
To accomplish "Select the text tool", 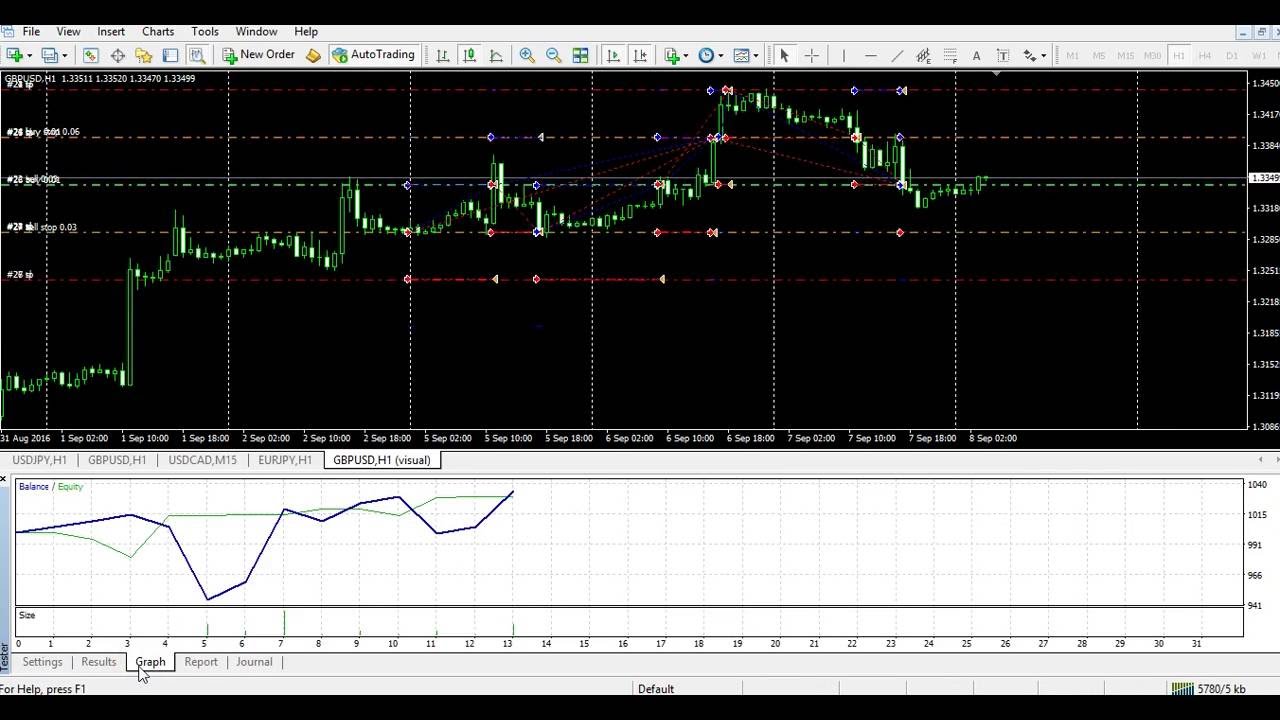I will [x=976, y=55].
